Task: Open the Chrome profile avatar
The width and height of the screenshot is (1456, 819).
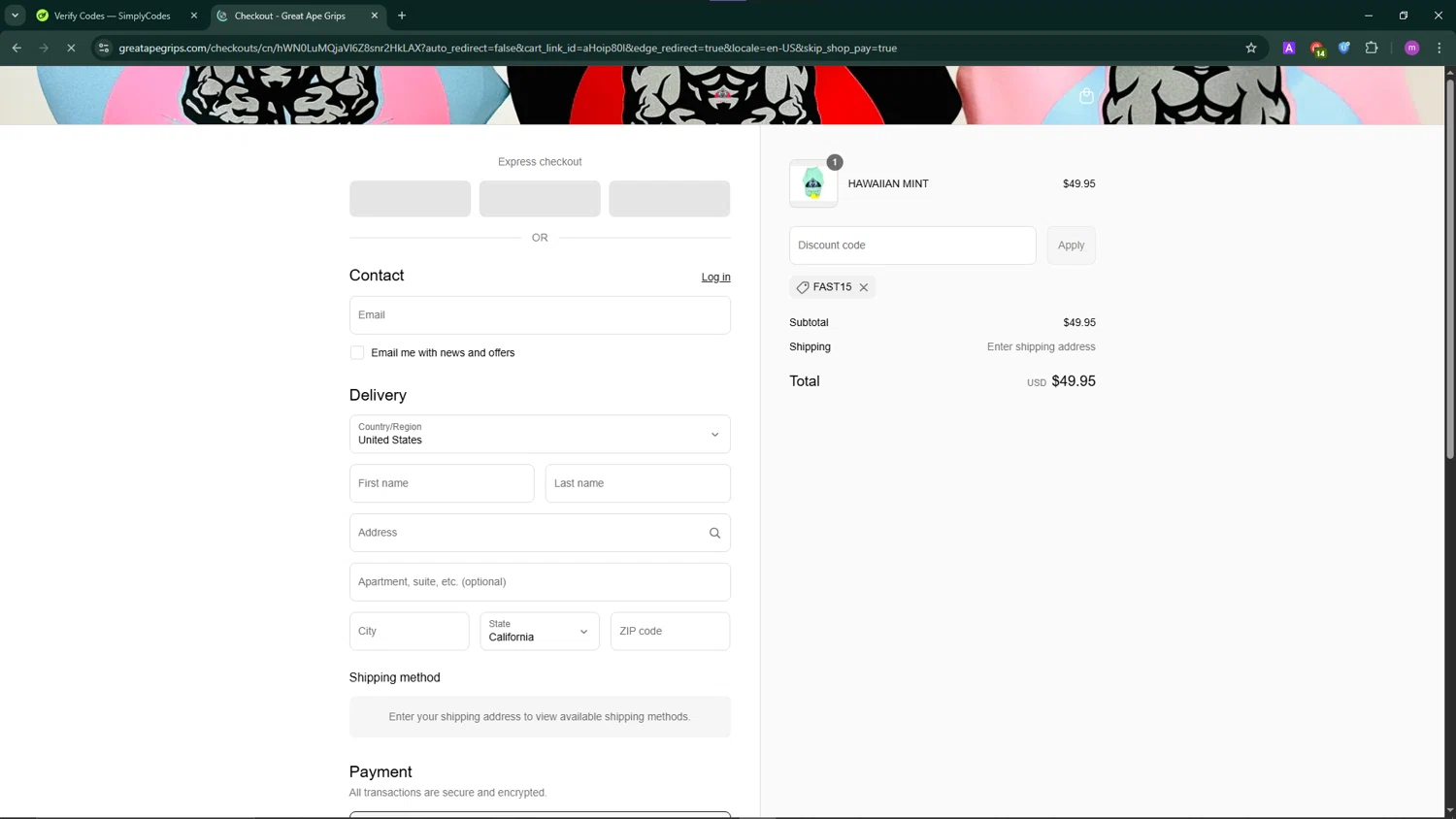Action: pyautogui.click(x=1412, y=48)
